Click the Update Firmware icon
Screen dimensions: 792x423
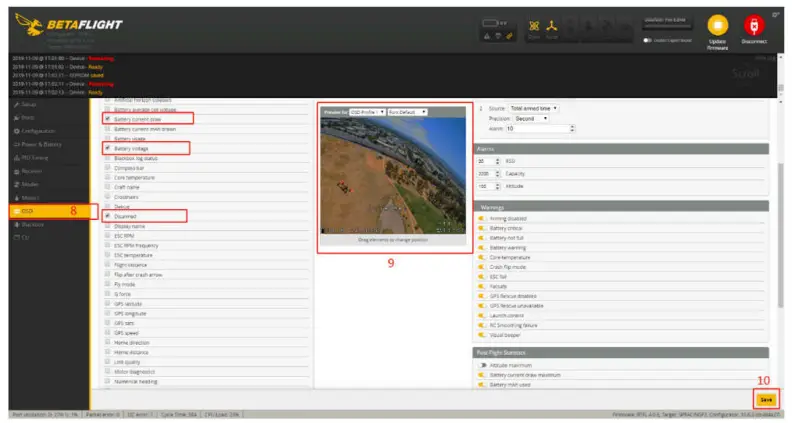pos(717,25)
